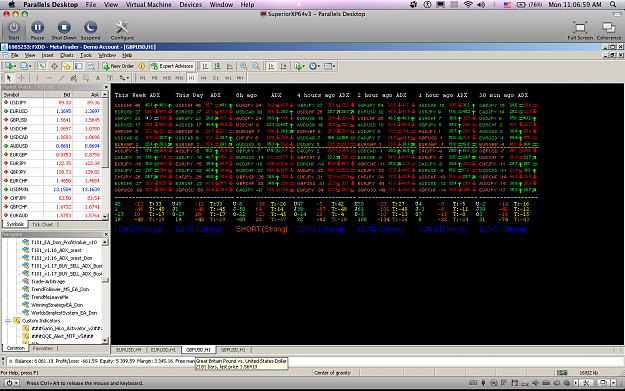Switch to line chart view
Screen dimensions: 625x391
230,66
